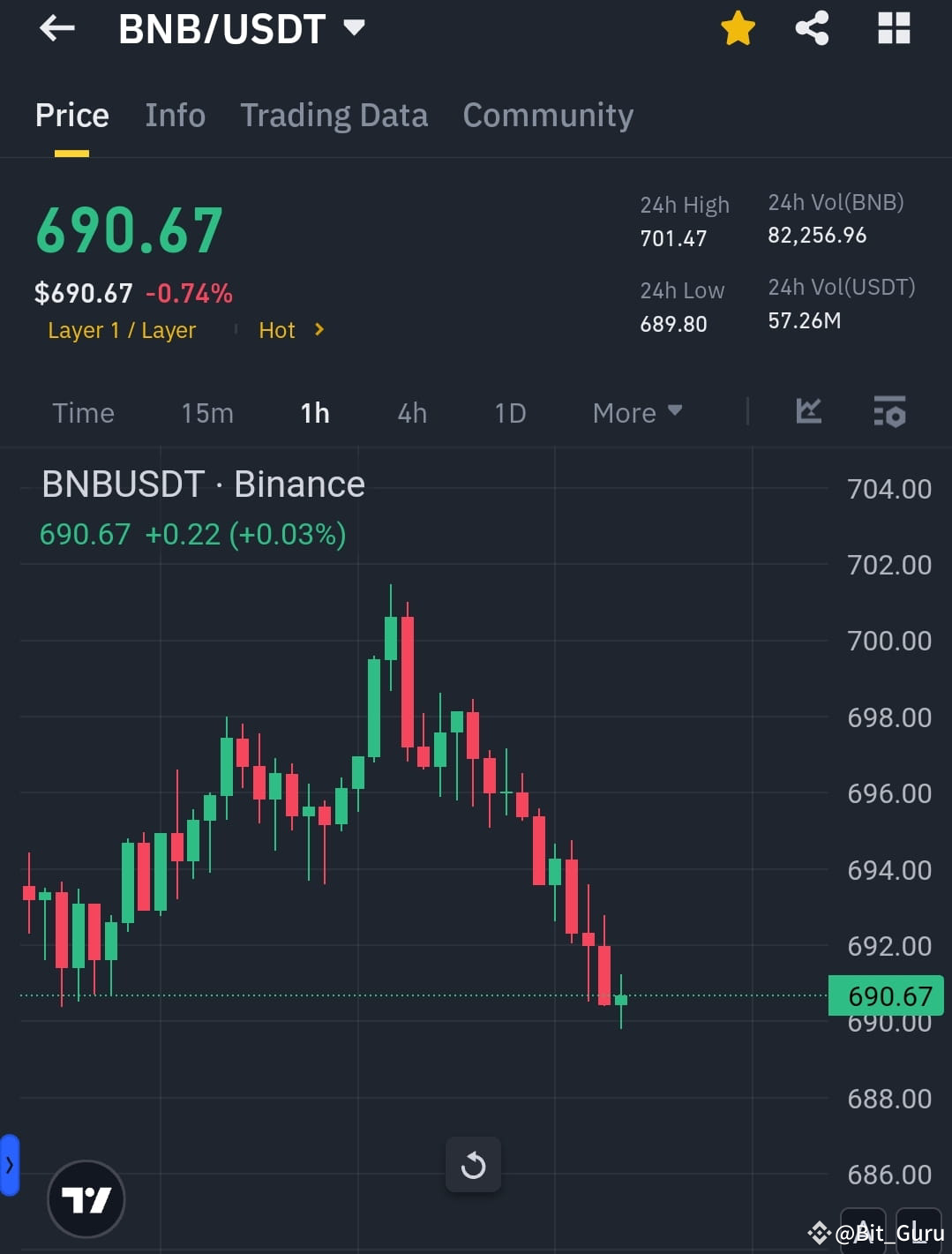Open the Hot tag link
The height and width of the screenshot is (1254, 952).
point(279,329)
